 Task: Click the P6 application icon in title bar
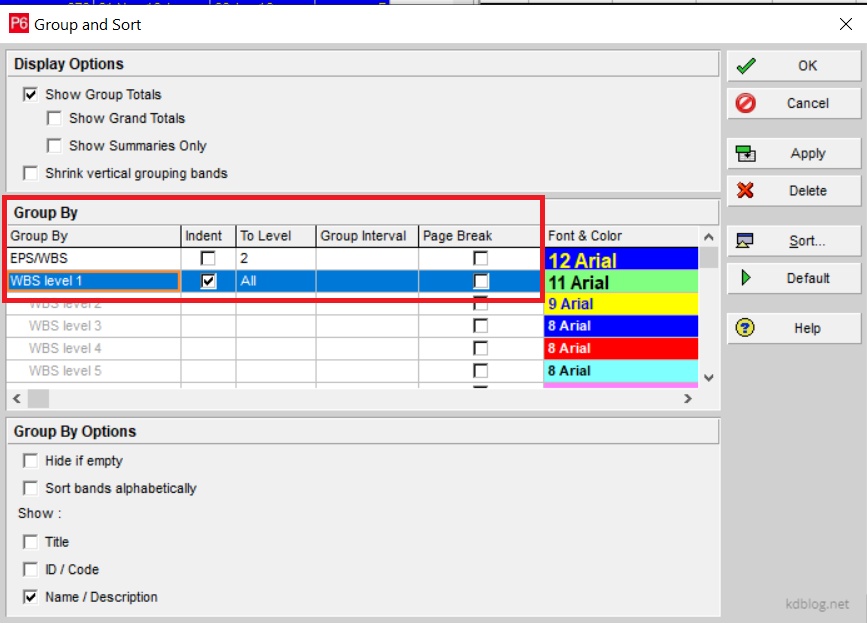coord(18,24)
